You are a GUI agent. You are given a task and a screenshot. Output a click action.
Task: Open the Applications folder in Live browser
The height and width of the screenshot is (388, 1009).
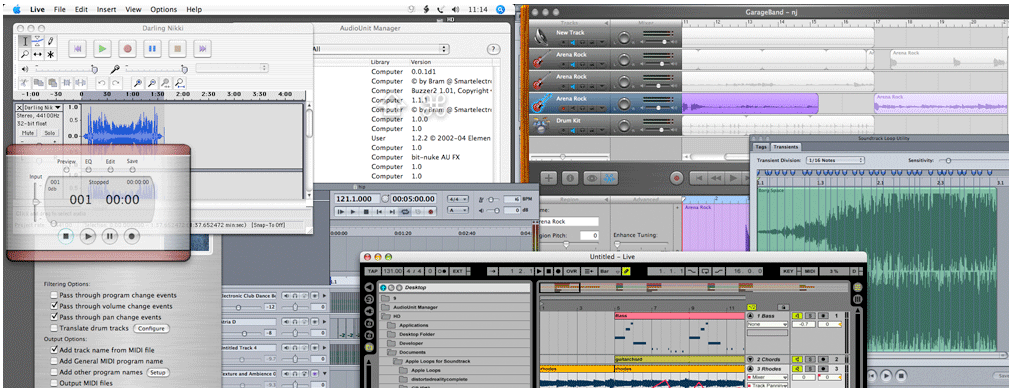(x=413, y=326)
